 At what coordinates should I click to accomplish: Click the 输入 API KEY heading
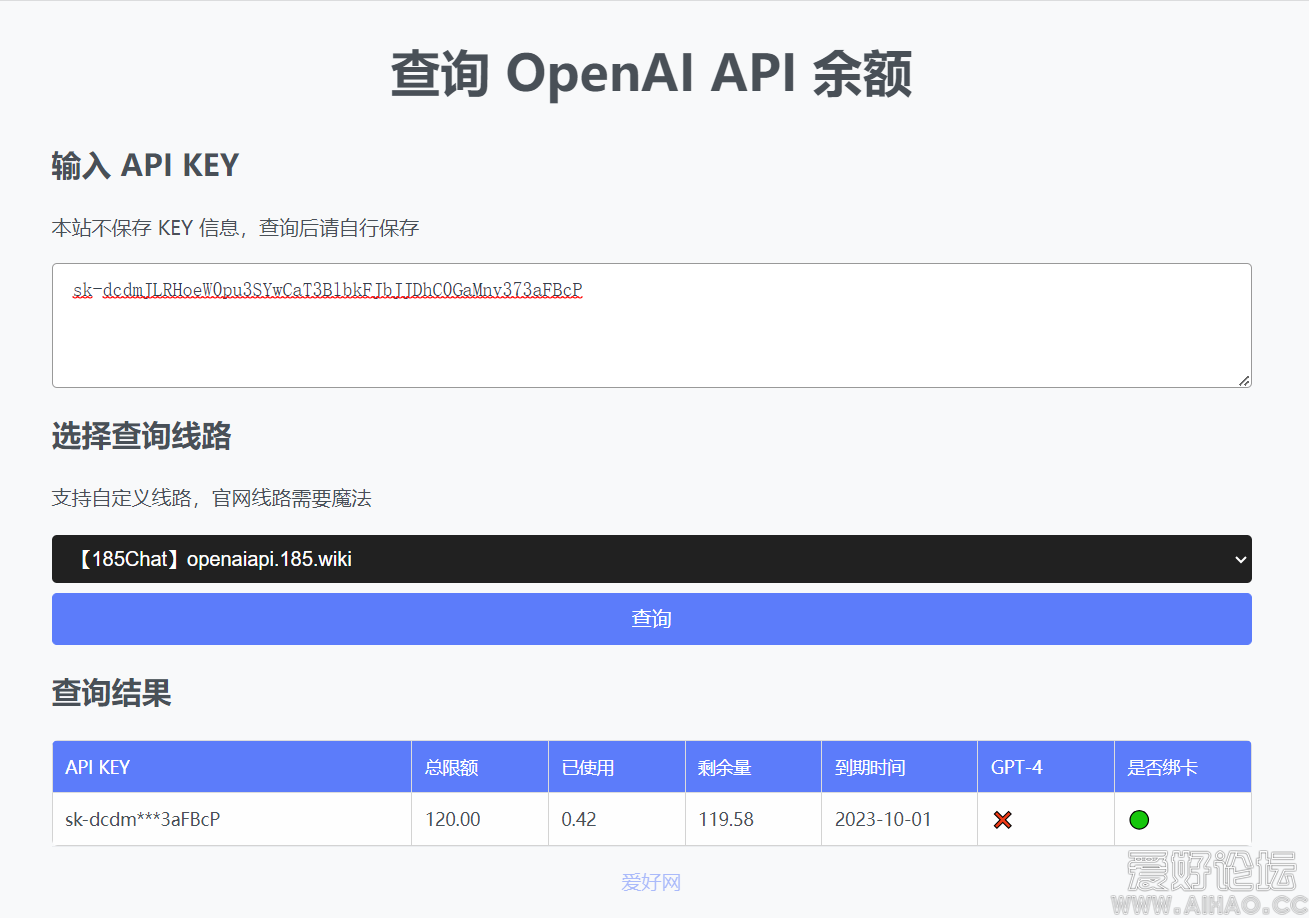[x=145, y=165]
